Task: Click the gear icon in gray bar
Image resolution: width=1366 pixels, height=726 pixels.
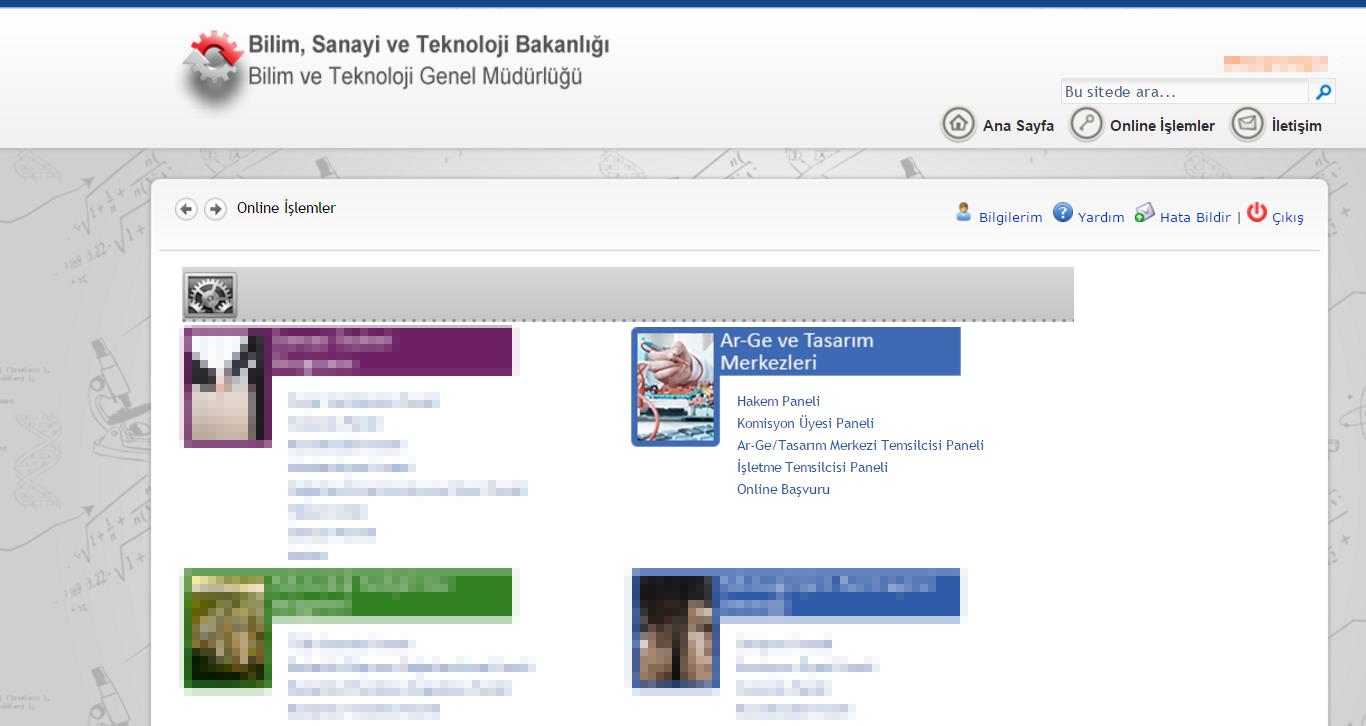Action: click(210, 295)
